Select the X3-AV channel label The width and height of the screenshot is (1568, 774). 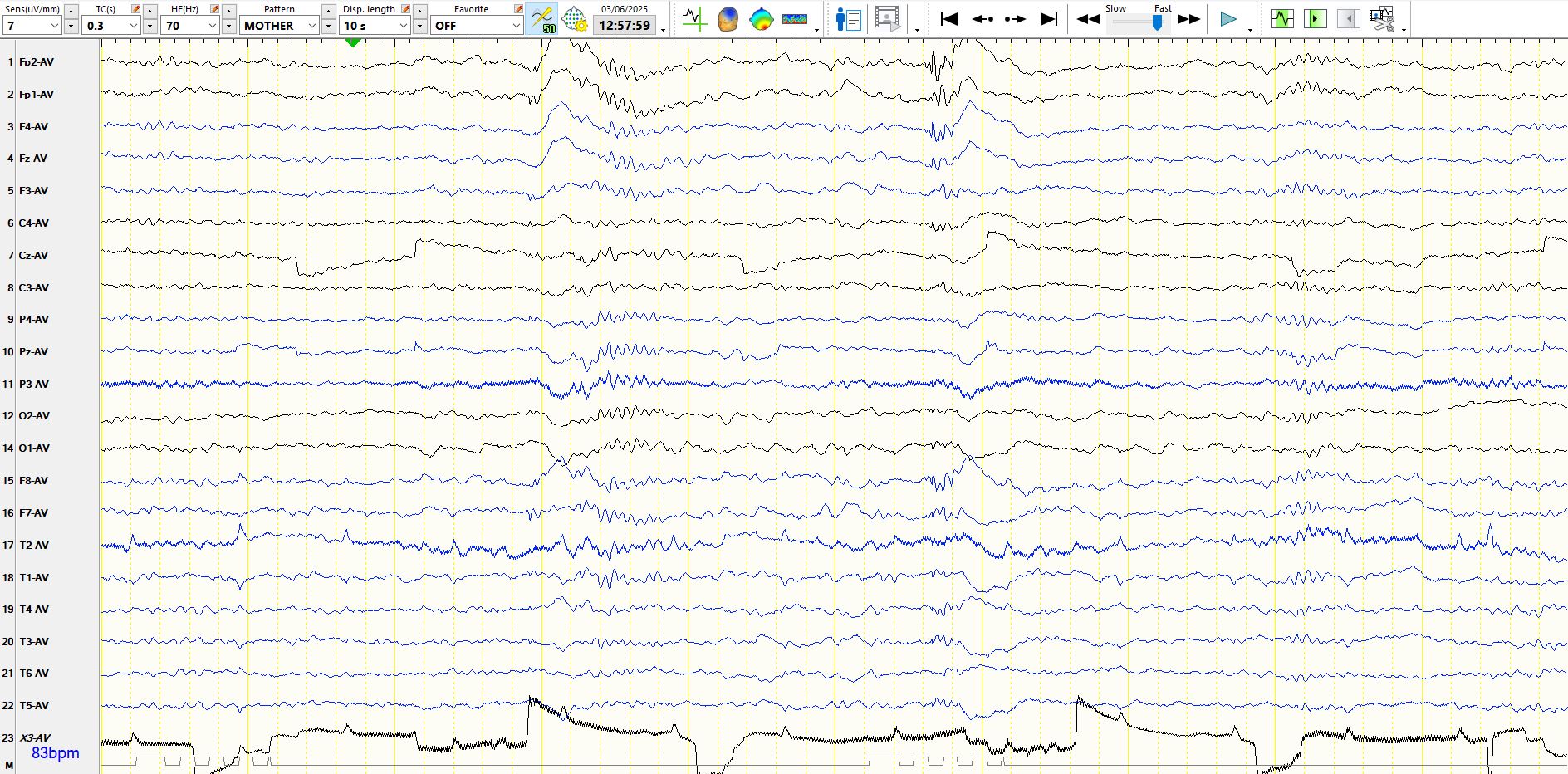35,738
